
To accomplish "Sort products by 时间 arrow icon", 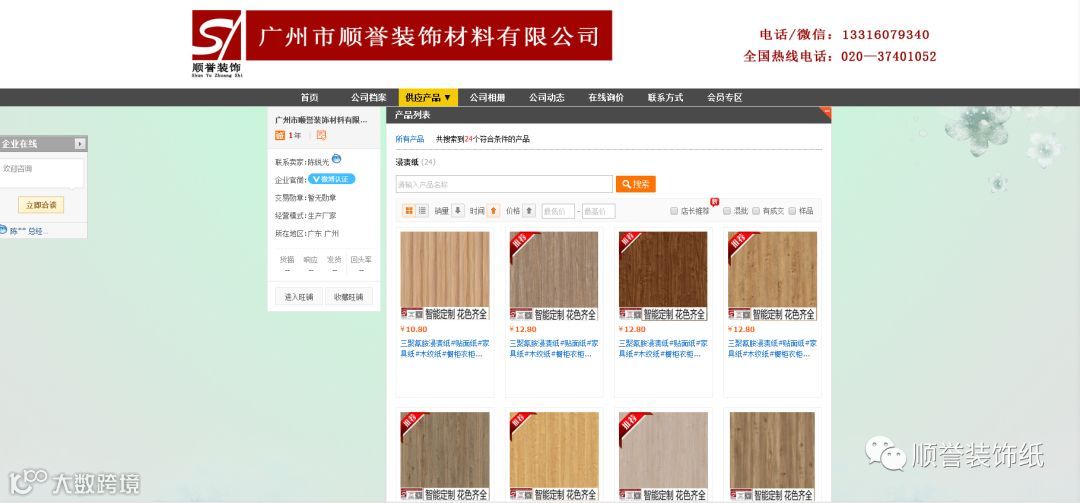I will coord(493,211).
